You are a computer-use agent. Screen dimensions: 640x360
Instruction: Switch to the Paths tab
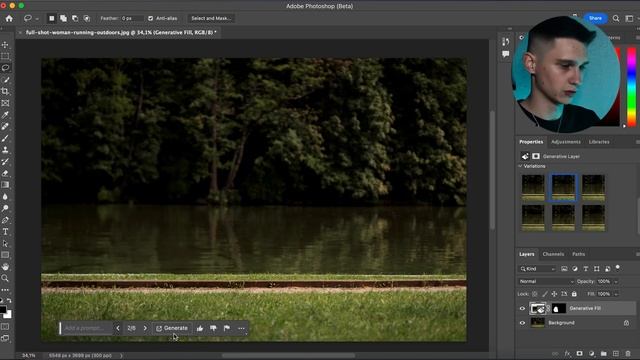[578, 254]
